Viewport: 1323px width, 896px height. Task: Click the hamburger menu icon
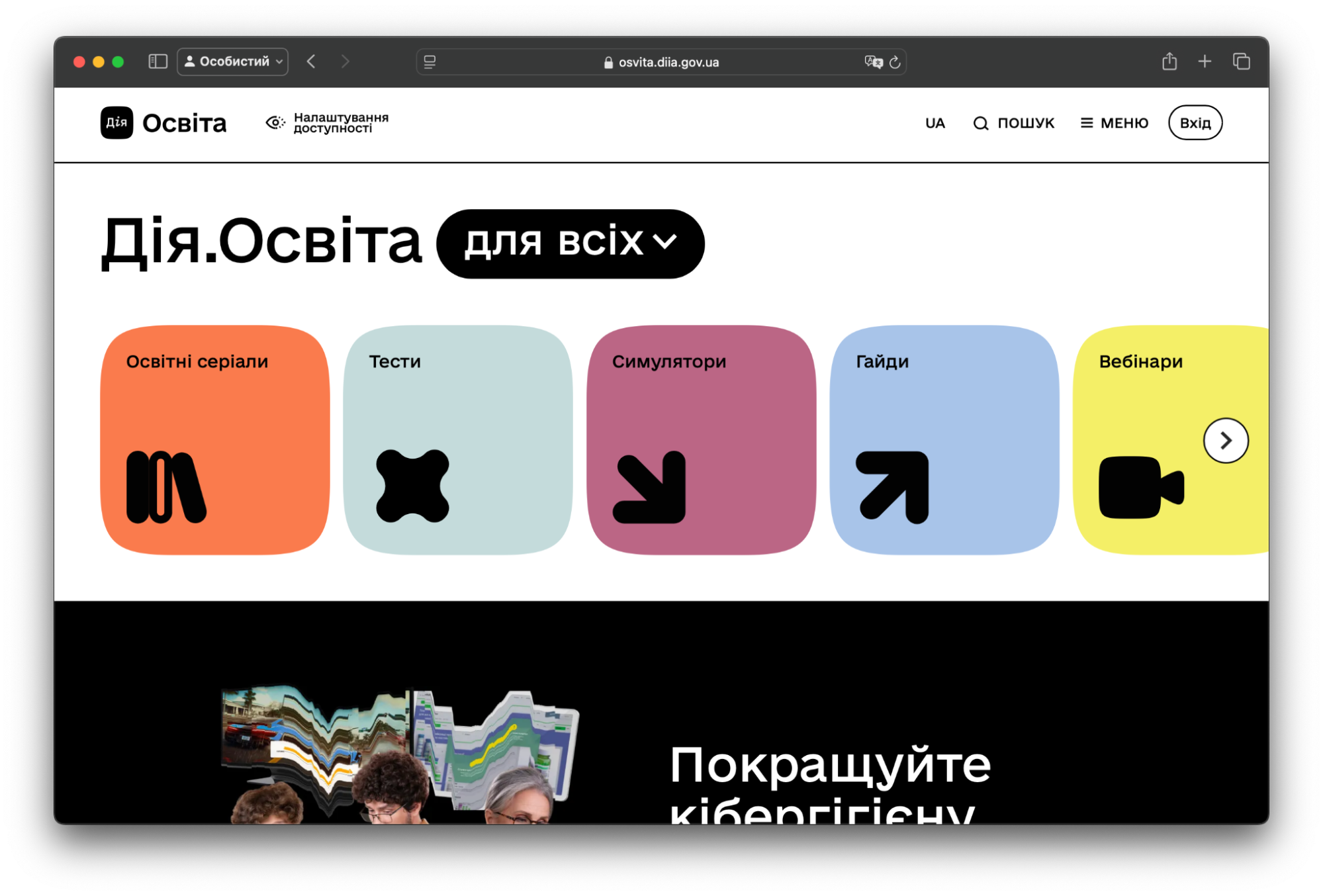(x=1087, y=123)
